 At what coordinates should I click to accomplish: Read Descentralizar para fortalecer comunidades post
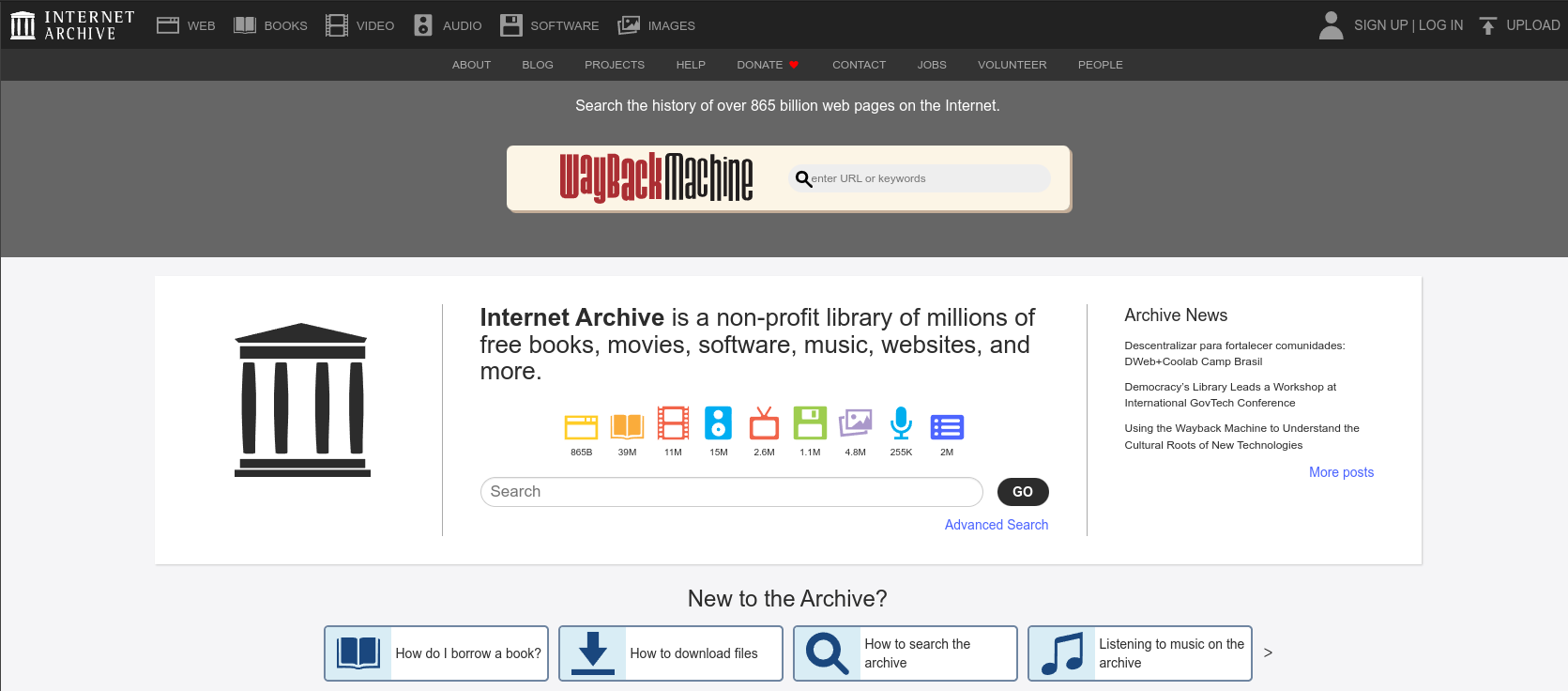pos(1235,353)
